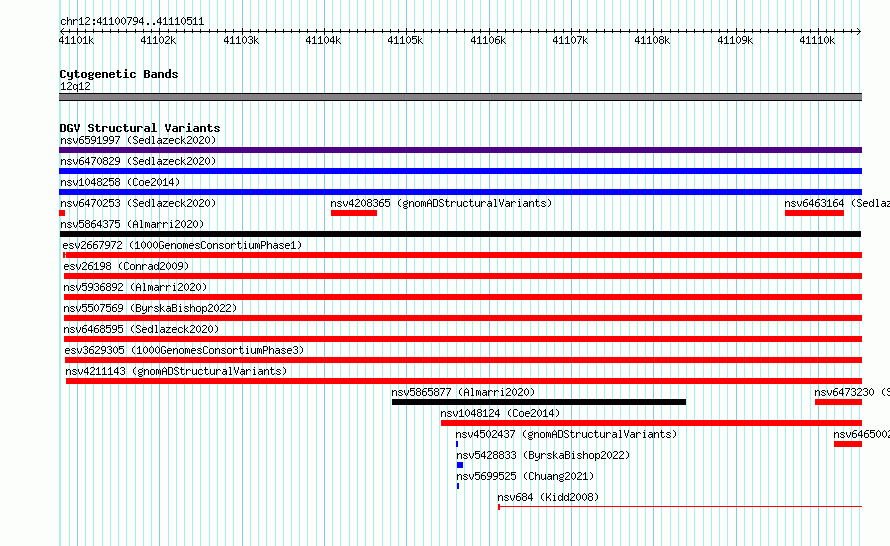Click the 41106k ruler tick label
The height and width of the screenshot is (546, 890).
(x=488, y=40)
